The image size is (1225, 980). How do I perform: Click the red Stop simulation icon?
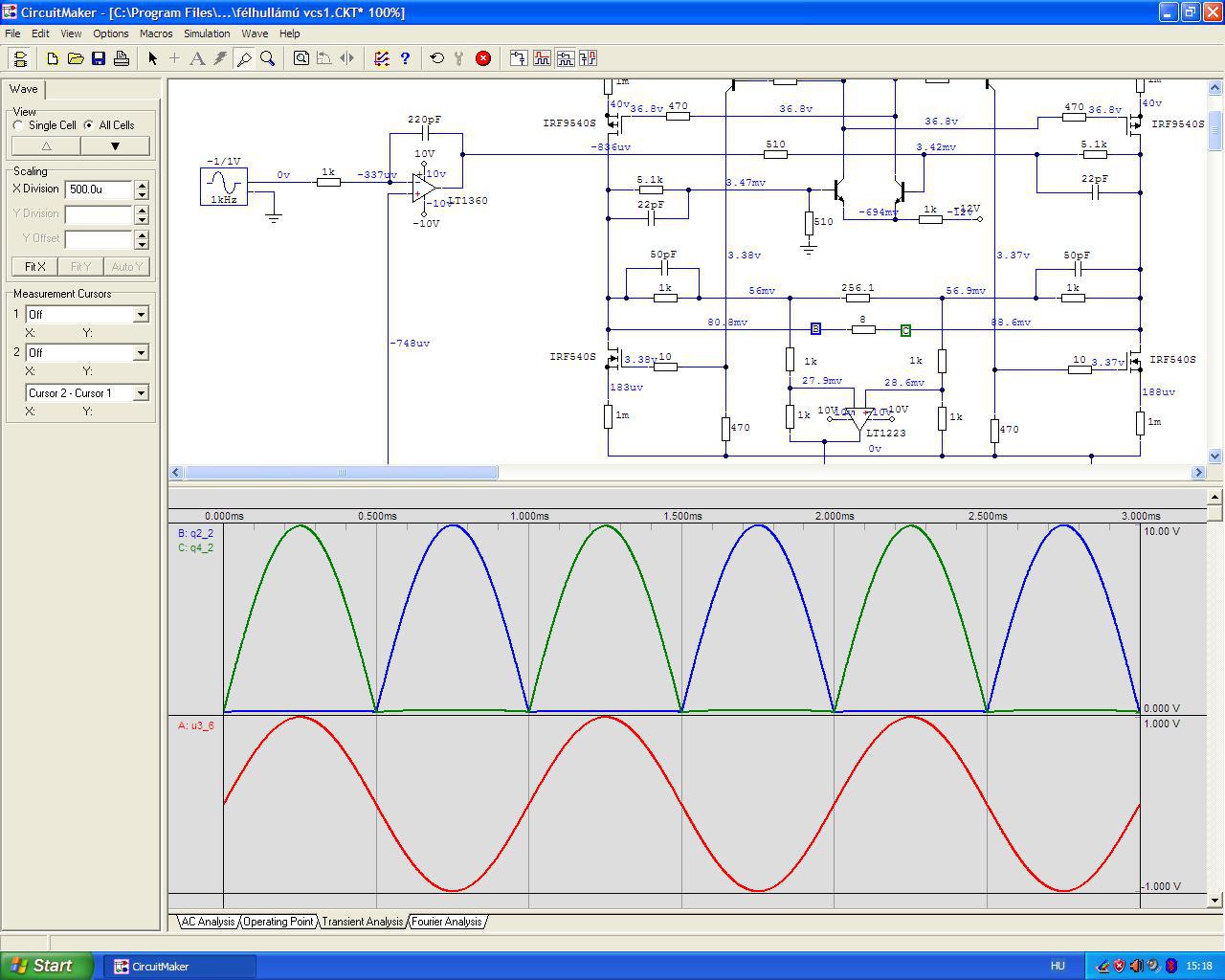[483, 58]
